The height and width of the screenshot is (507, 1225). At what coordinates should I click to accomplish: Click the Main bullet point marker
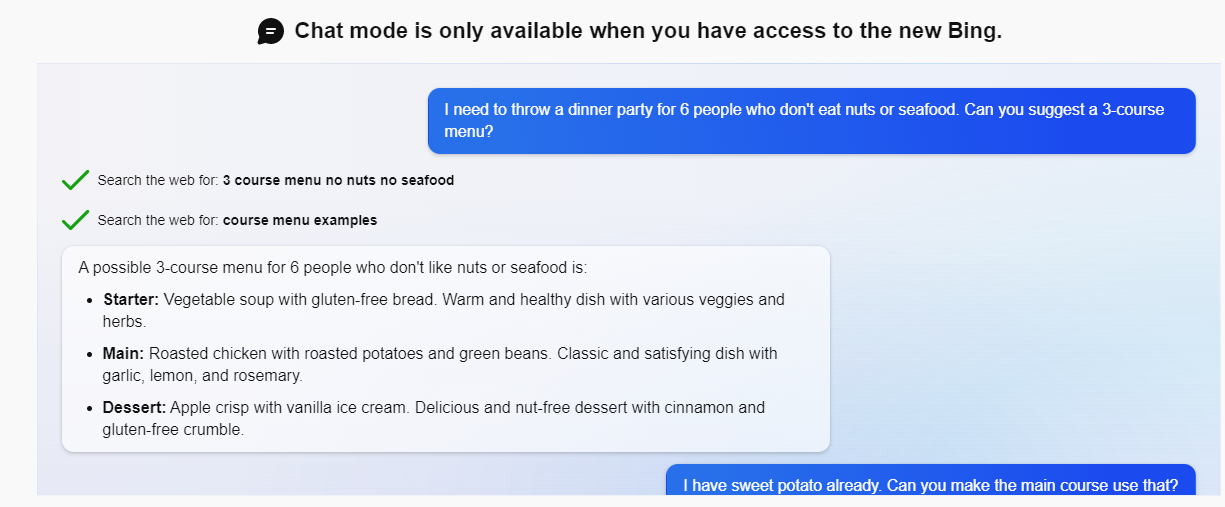coord(91,354)
